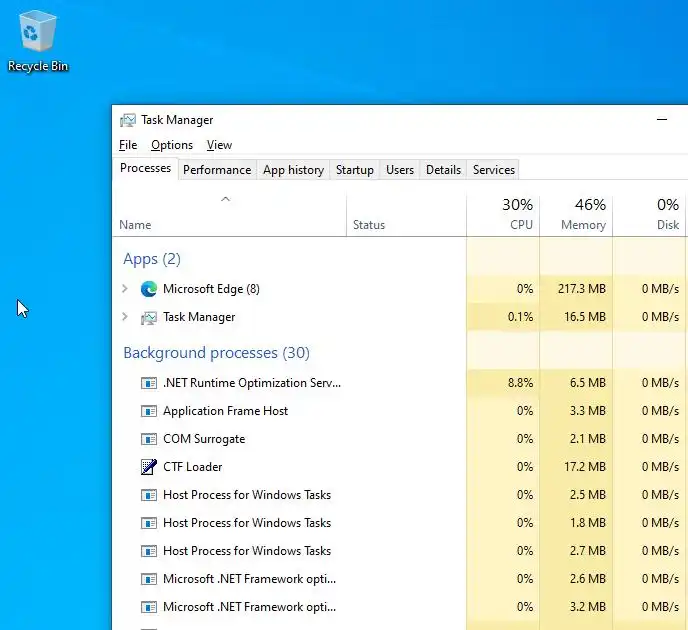Minimize the Task Manager window

click(662, 119)
